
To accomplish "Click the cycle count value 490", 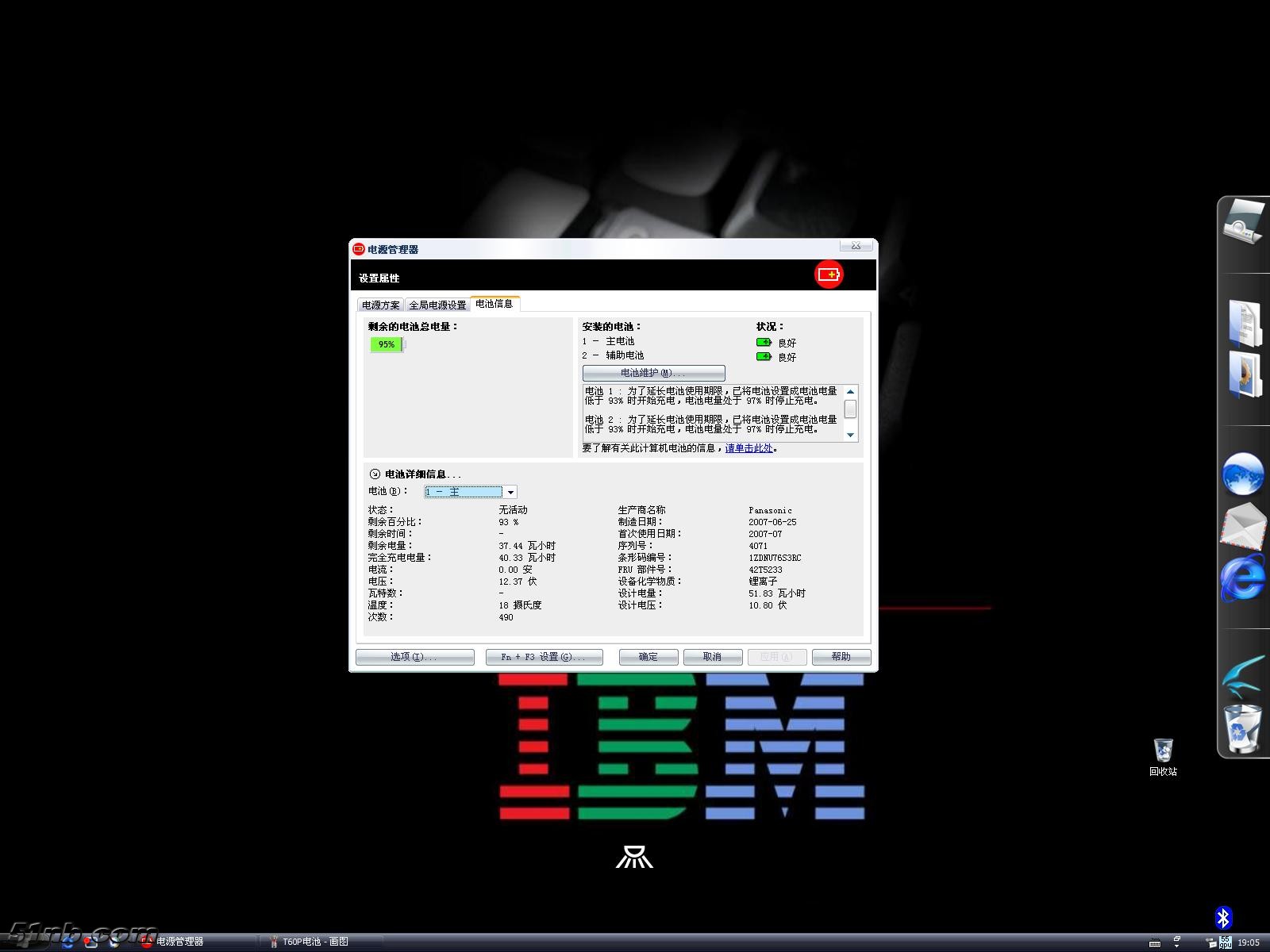I will point(506,617).
